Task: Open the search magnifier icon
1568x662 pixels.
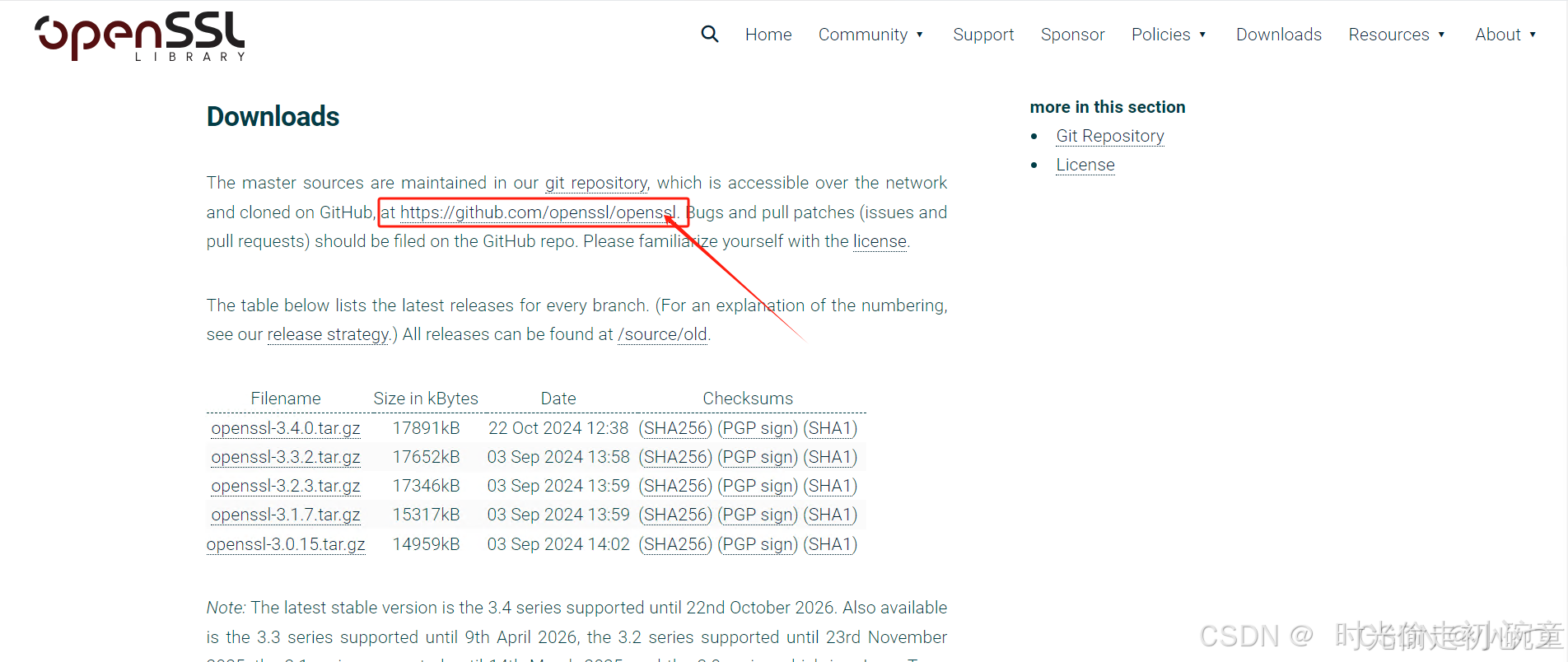Action: 710,35
